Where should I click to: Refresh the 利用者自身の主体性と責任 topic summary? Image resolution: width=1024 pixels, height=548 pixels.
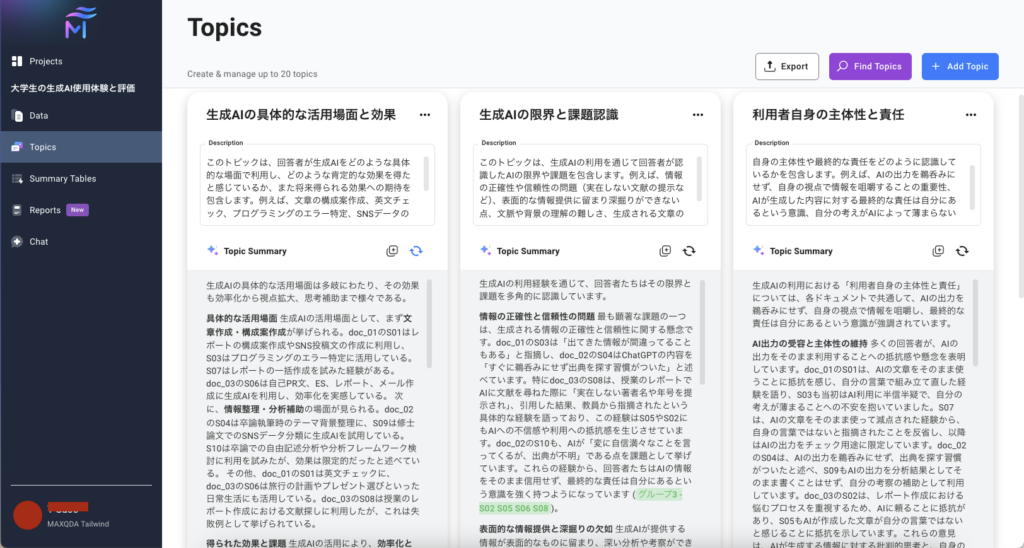click(962, 251)
